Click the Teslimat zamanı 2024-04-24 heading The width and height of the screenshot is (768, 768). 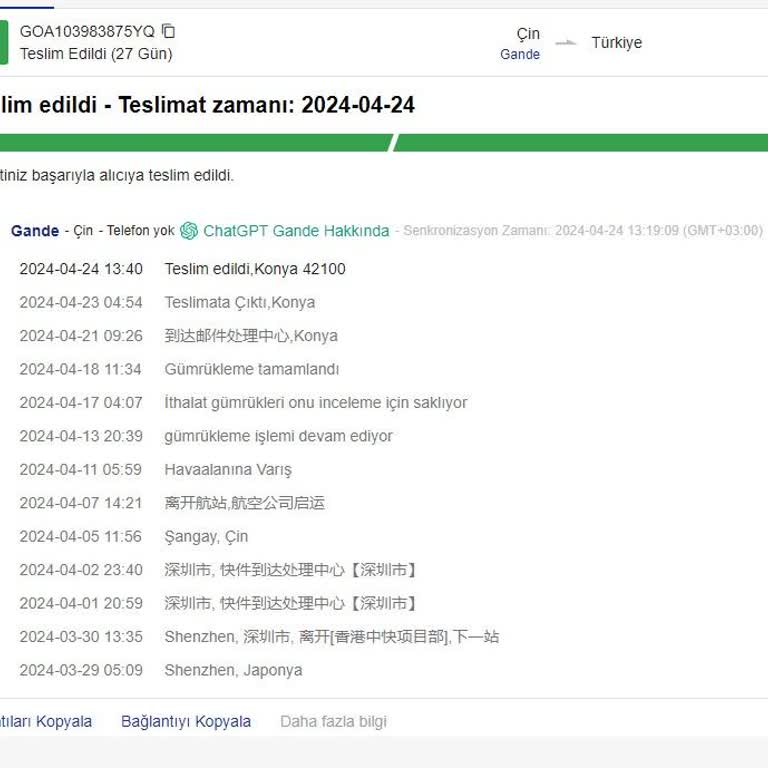[207, 104]
